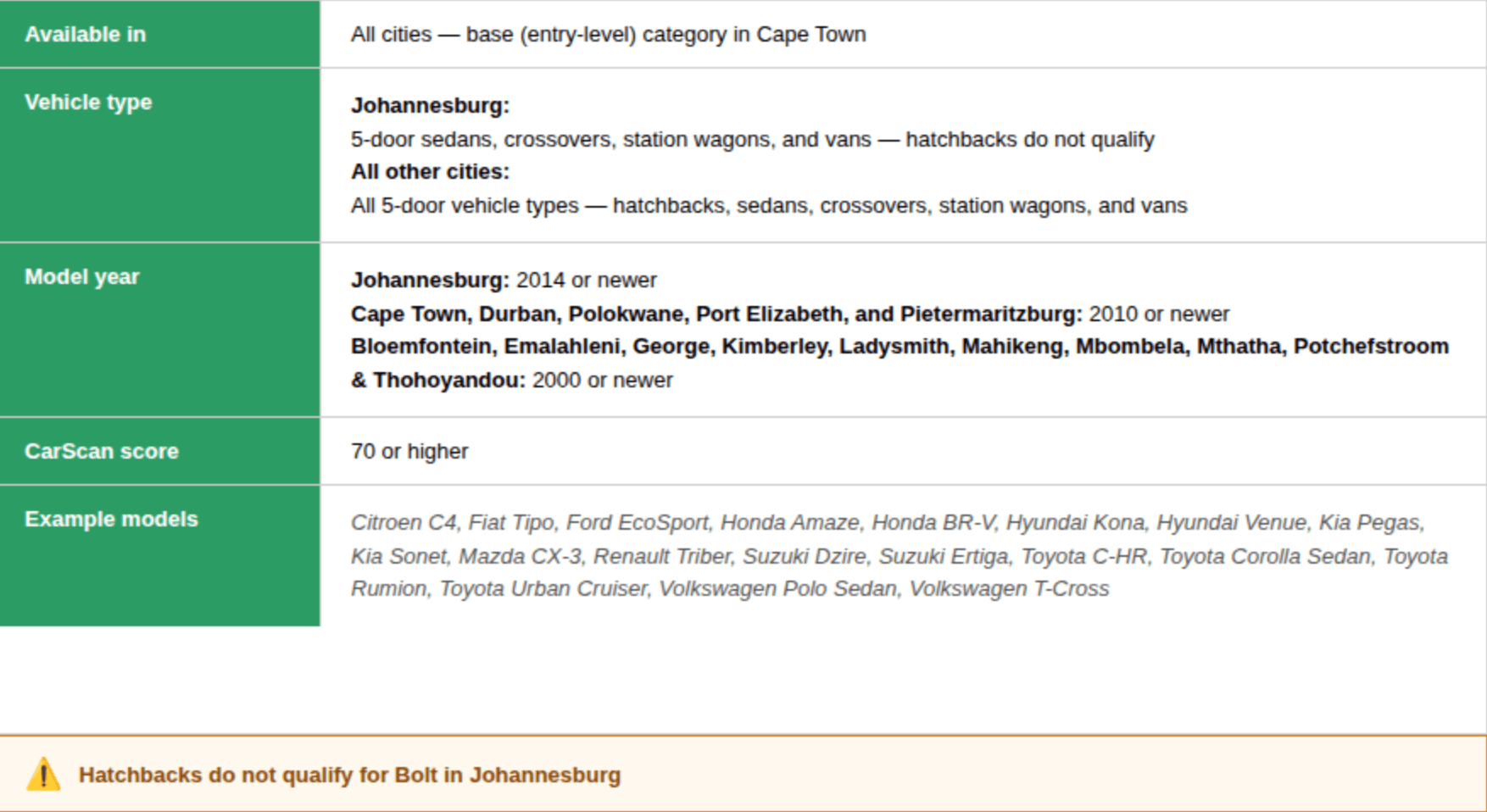Select the 'All 5-door vehicle types' line

pyautogui.click(x=769, y=206)
